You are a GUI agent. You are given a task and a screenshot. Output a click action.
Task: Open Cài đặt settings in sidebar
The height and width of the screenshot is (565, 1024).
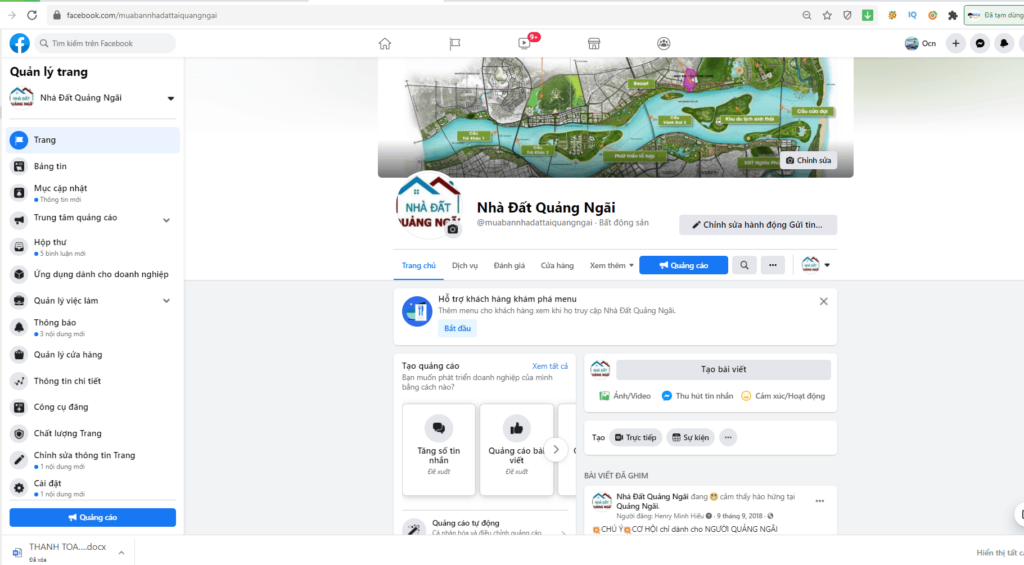pyautogui.click(x=93, y=488)
